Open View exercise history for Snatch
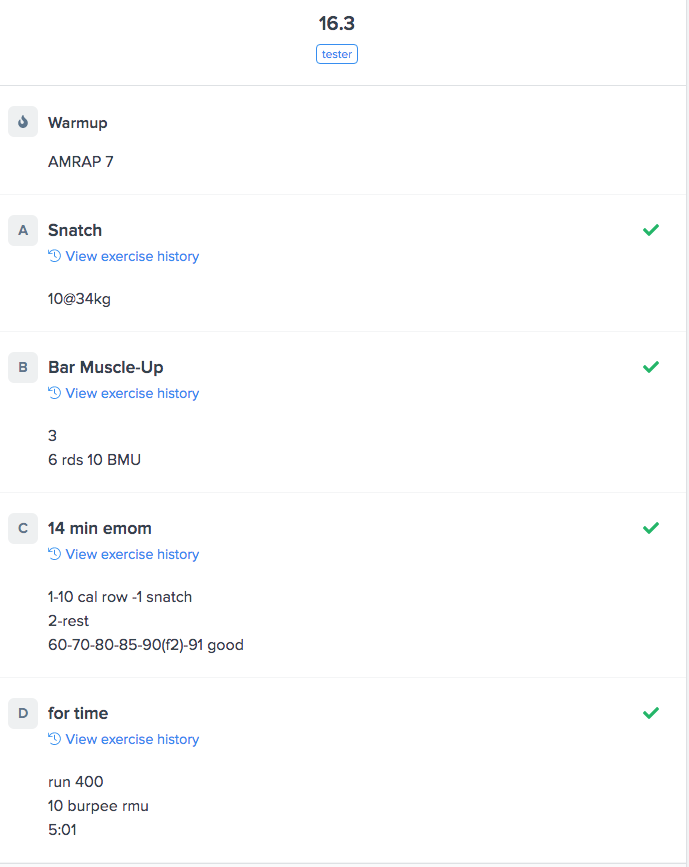Viewport: 689px width, 867px height. (x=132, y=256)
